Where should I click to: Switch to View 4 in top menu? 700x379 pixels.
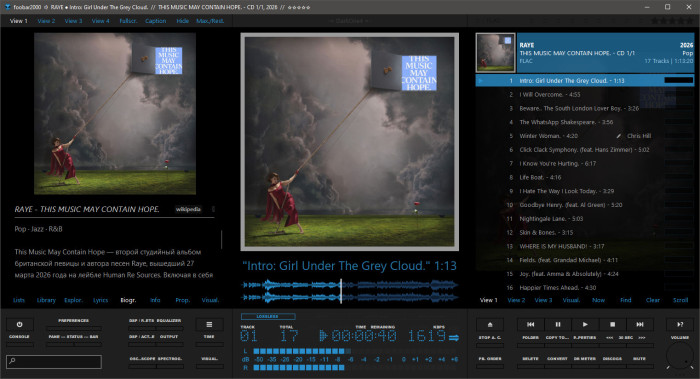coord(100,21)
